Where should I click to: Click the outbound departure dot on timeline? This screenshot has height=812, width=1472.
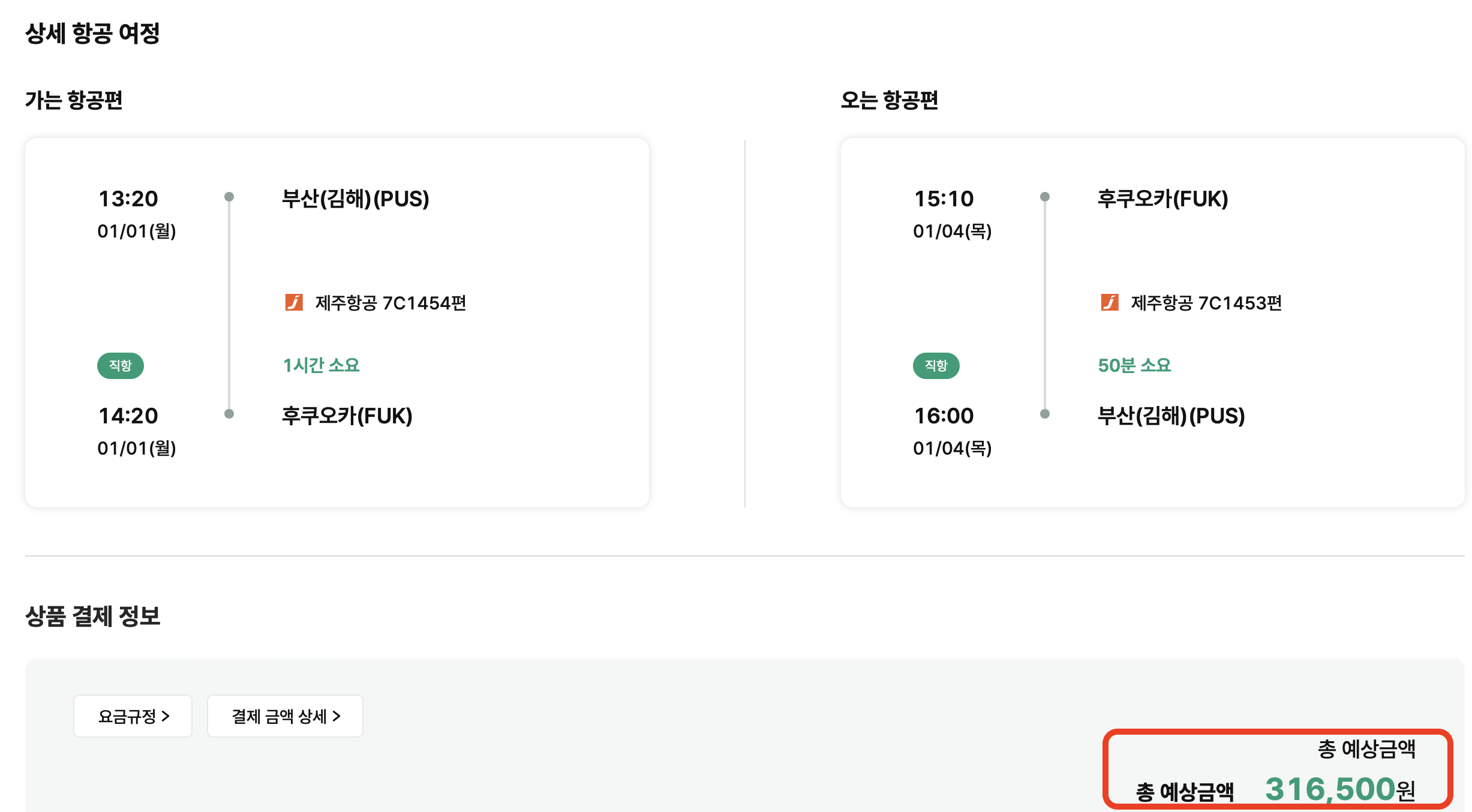(x=229, y=197)
